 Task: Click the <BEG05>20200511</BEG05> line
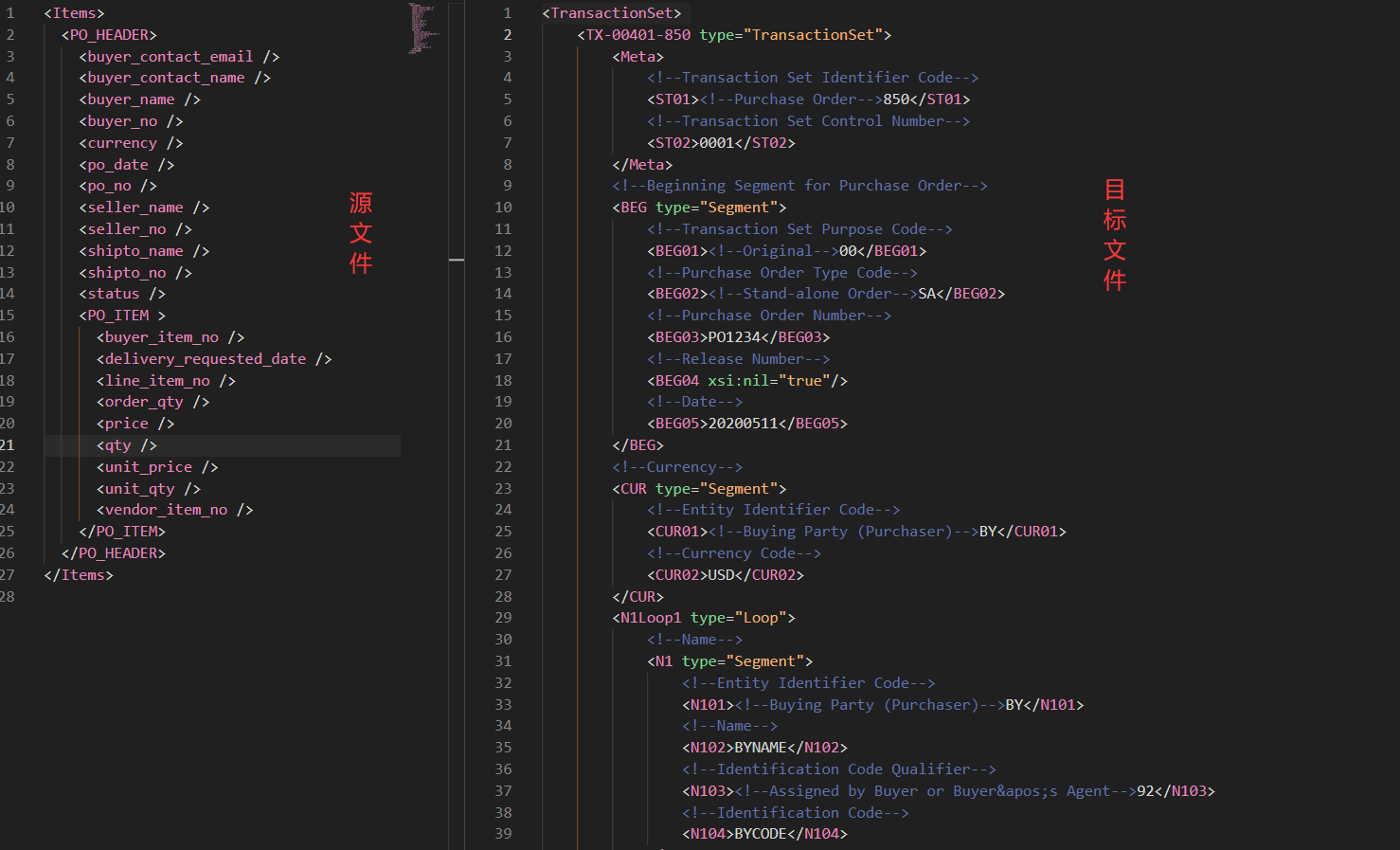[x=747, y=424]
